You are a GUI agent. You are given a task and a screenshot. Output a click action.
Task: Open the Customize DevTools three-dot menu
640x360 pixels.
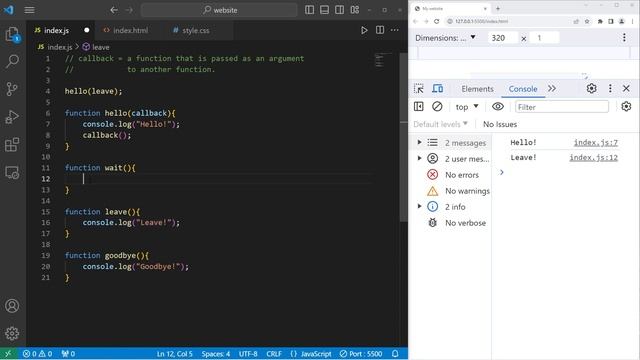tap(610, 89)
